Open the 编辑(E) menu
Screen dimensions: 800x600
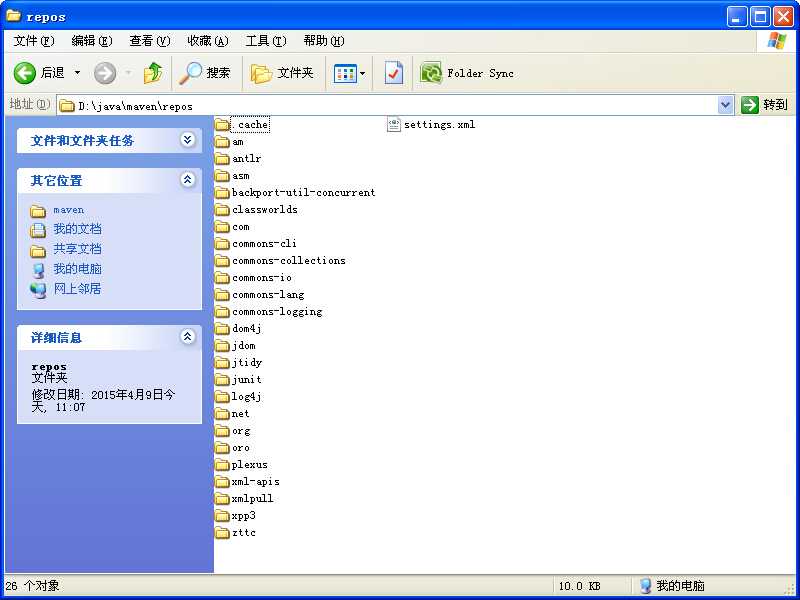(x=92, y=41)
